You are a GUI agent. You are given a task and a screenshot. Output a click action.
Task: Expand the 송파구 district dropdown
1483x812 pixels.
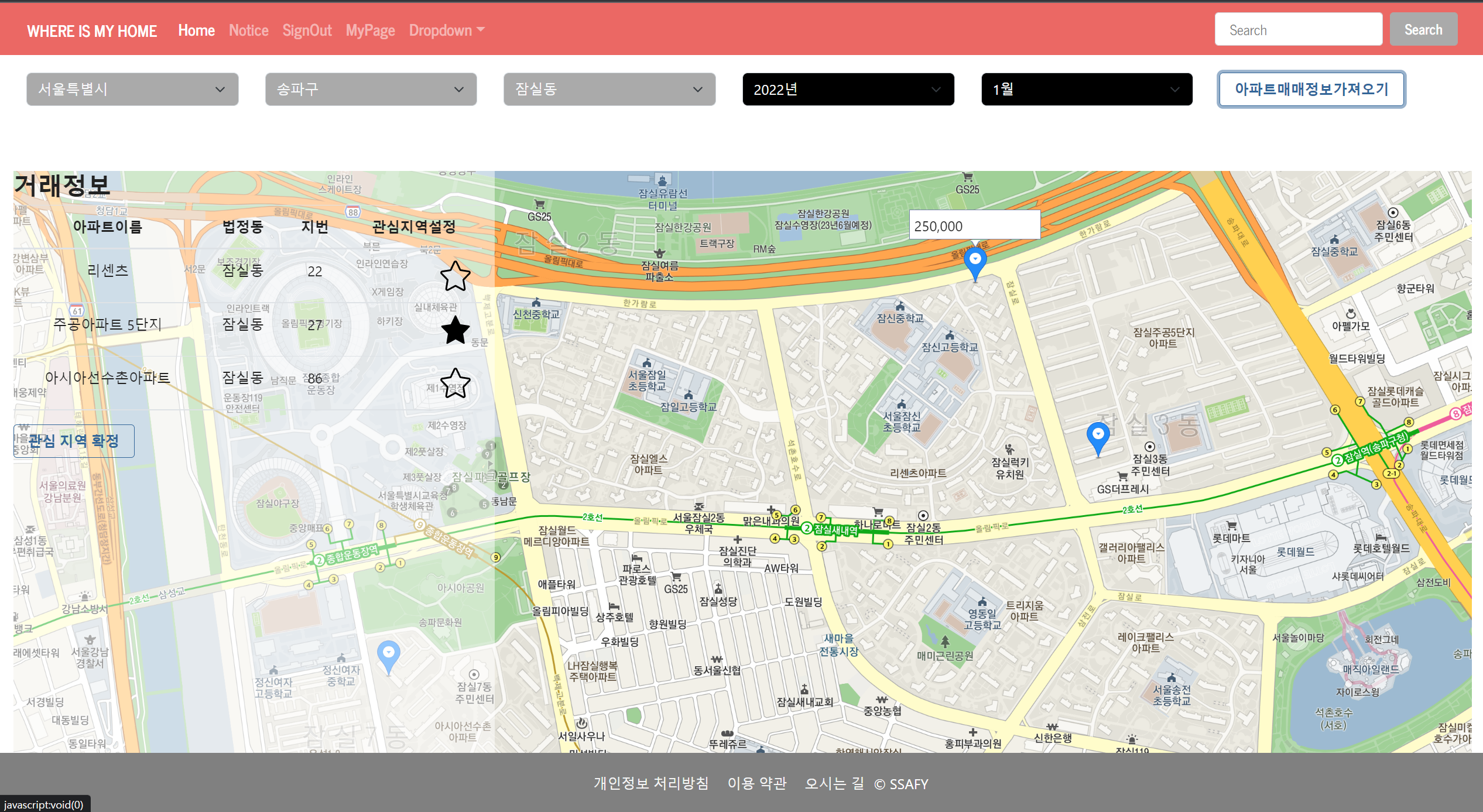[371, 90]
